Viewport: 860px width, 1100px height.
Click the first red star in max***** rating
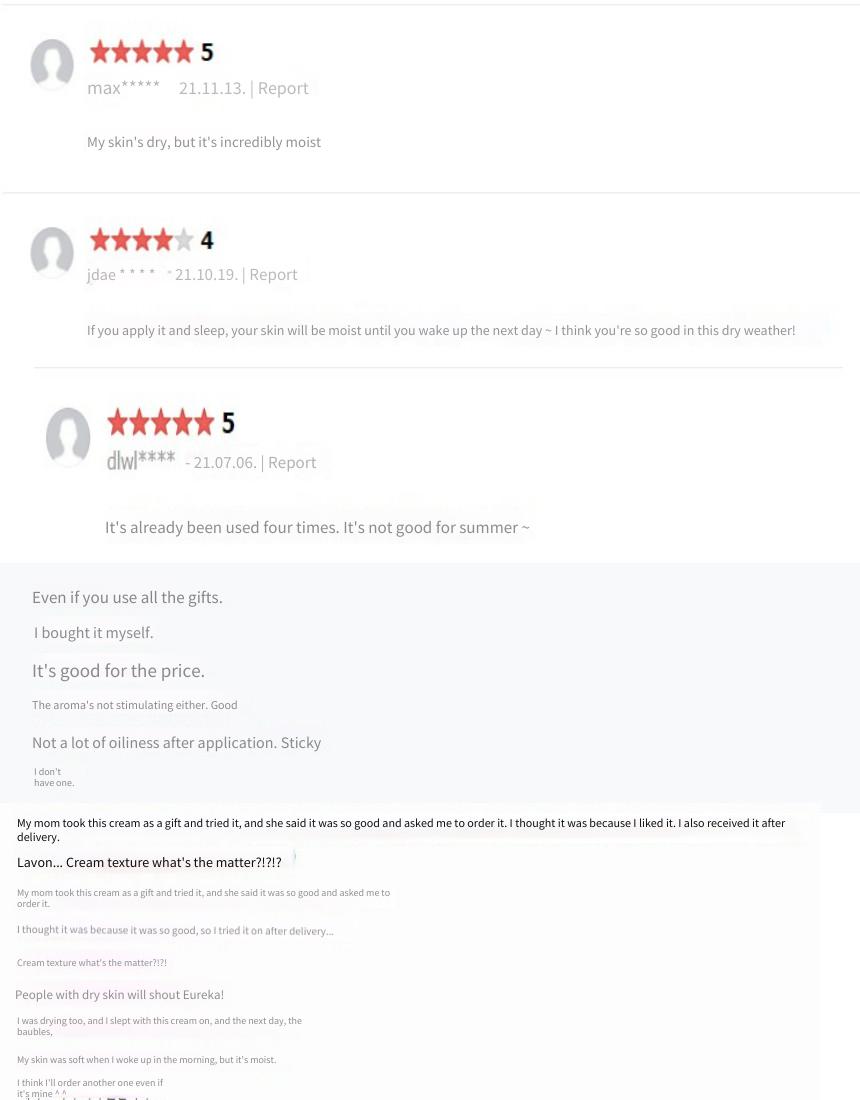100,52
